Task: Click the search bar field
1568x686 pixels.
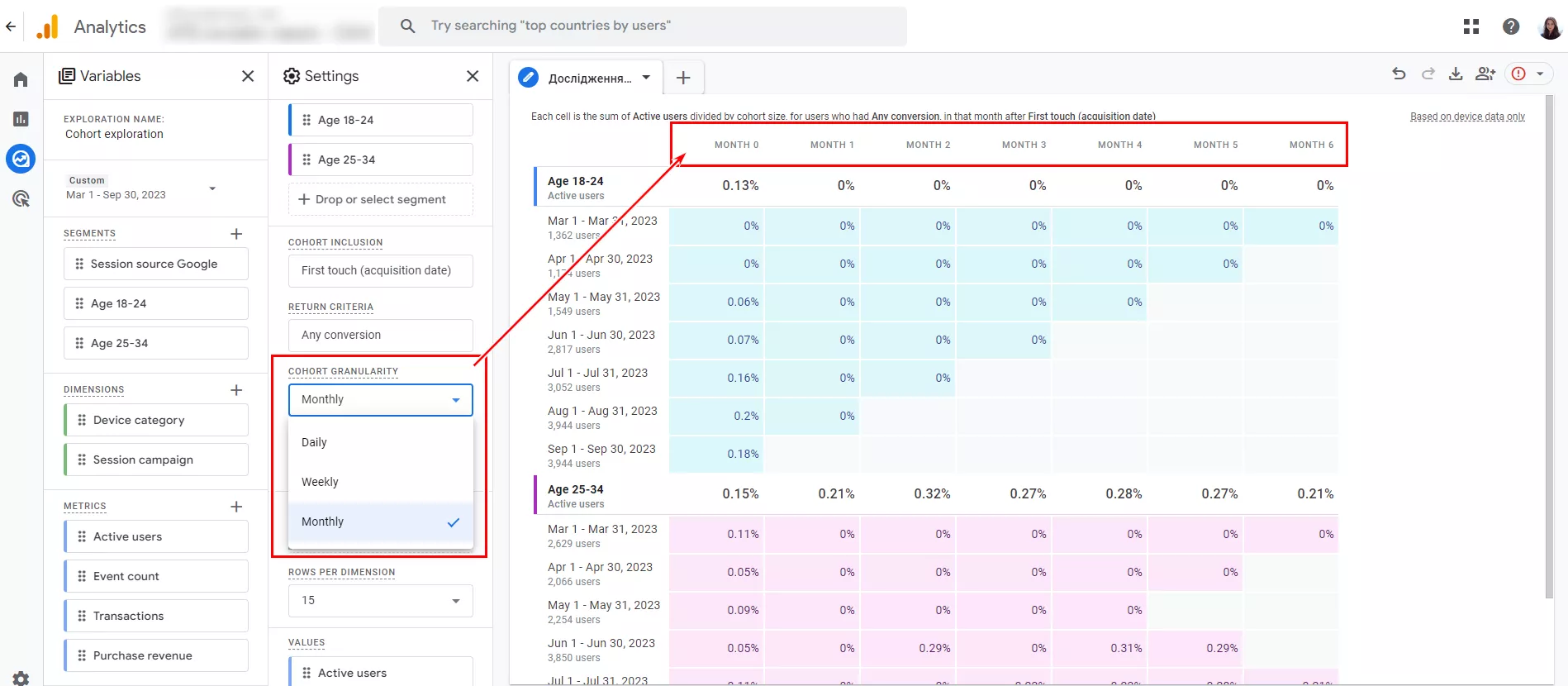Action: click(643, 26)
